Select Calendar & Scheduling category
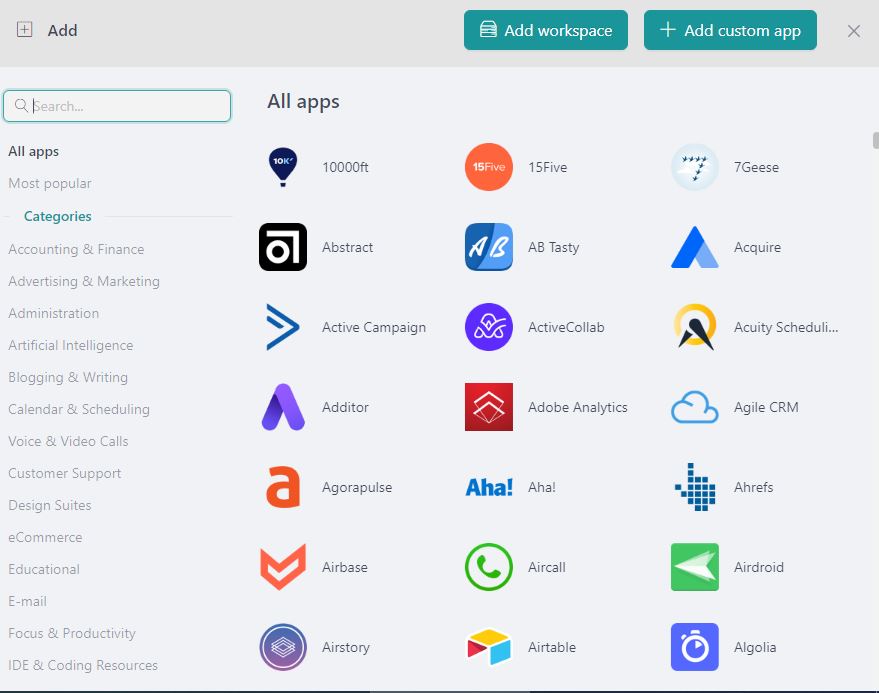 tap(79, 409)
